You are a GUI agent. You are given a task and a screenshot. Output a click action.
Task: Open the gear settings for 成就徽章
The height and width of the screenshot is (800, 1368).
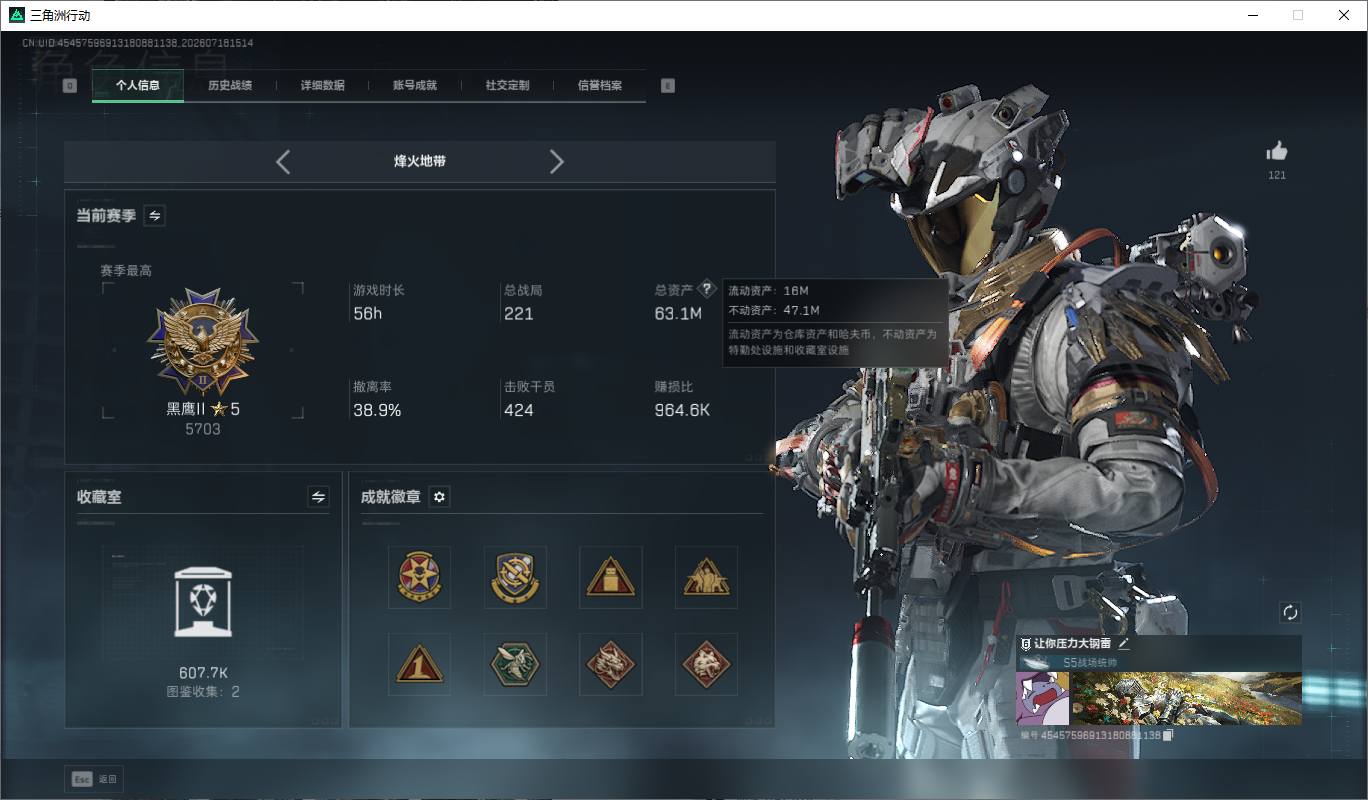pyautogui.click(x=439, y=497)
